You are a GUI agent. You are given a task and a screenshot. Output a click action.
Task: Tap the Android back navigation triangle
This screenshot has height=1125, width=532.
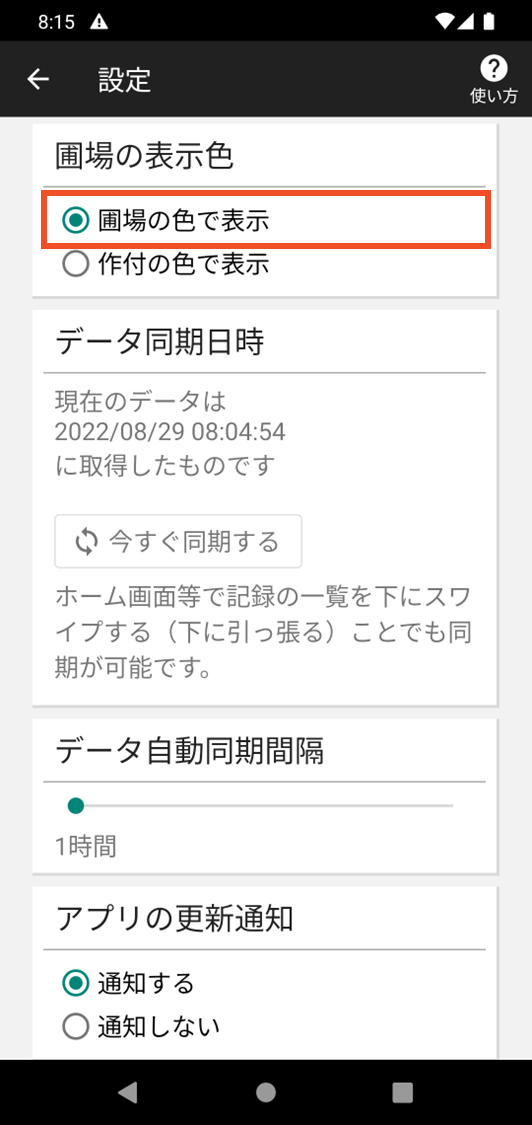pos(128,1092)
